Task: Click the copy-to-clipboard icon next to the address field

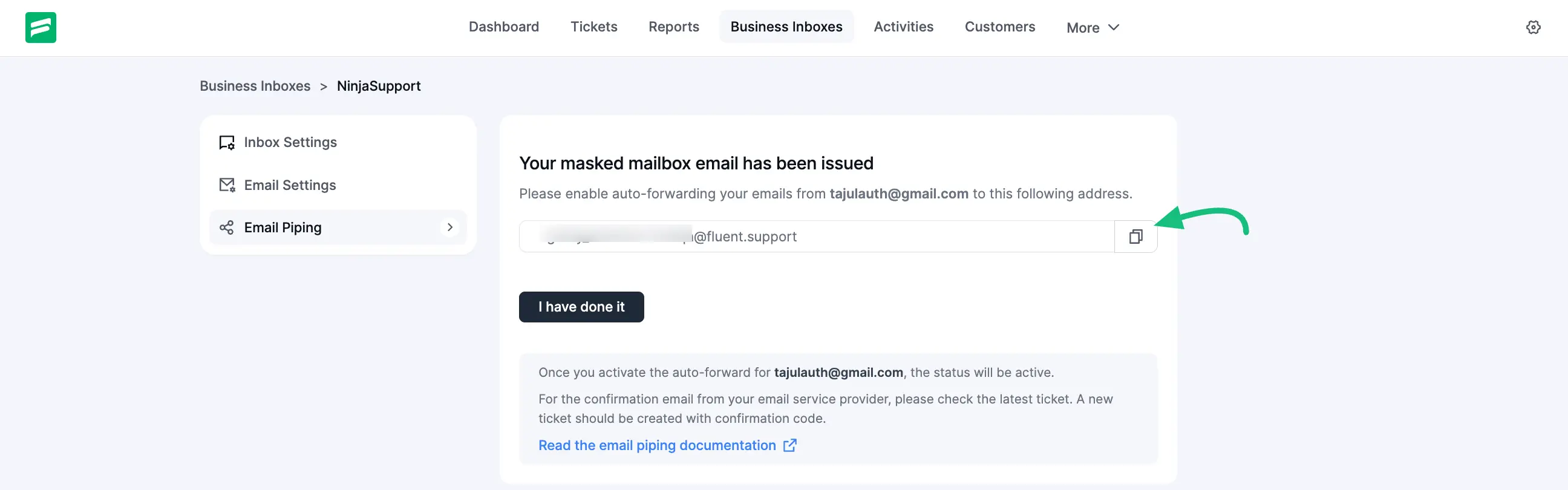Action: pos(1135,236)
